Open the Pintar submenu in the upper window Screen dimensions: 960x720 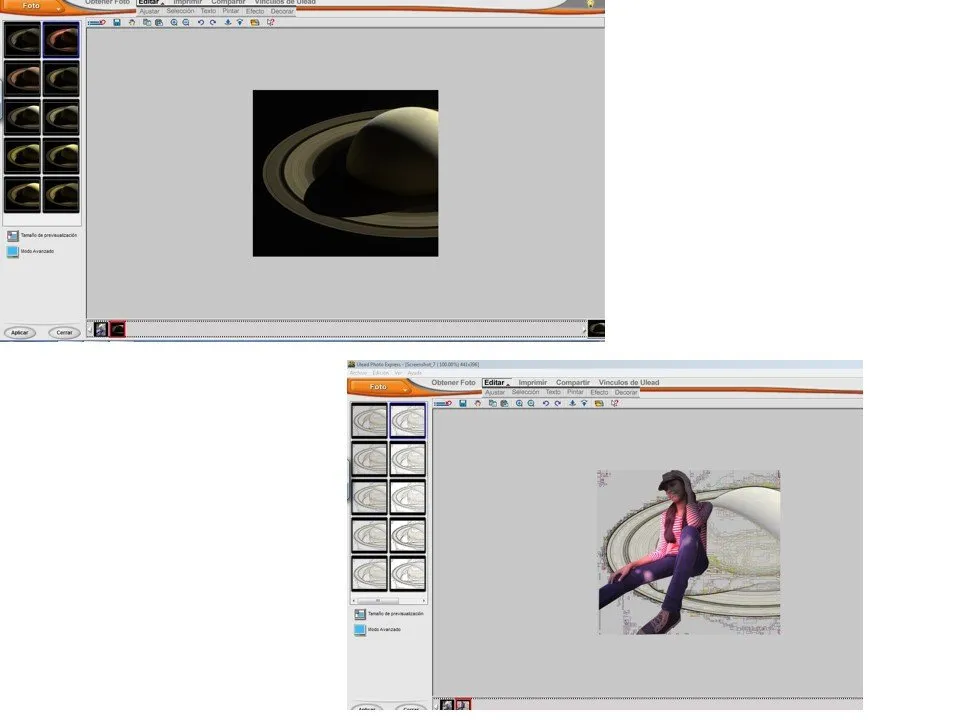coord(231,12)
